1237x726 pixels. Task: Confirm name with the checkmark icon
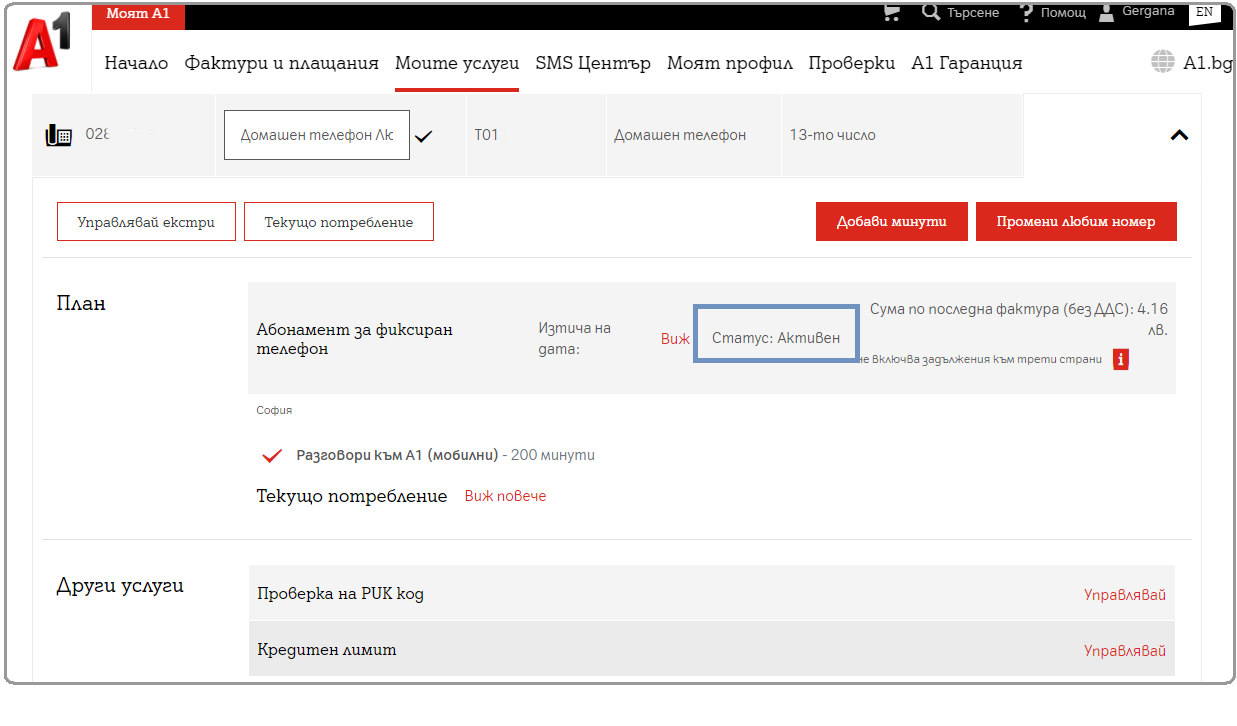(424, 136)
